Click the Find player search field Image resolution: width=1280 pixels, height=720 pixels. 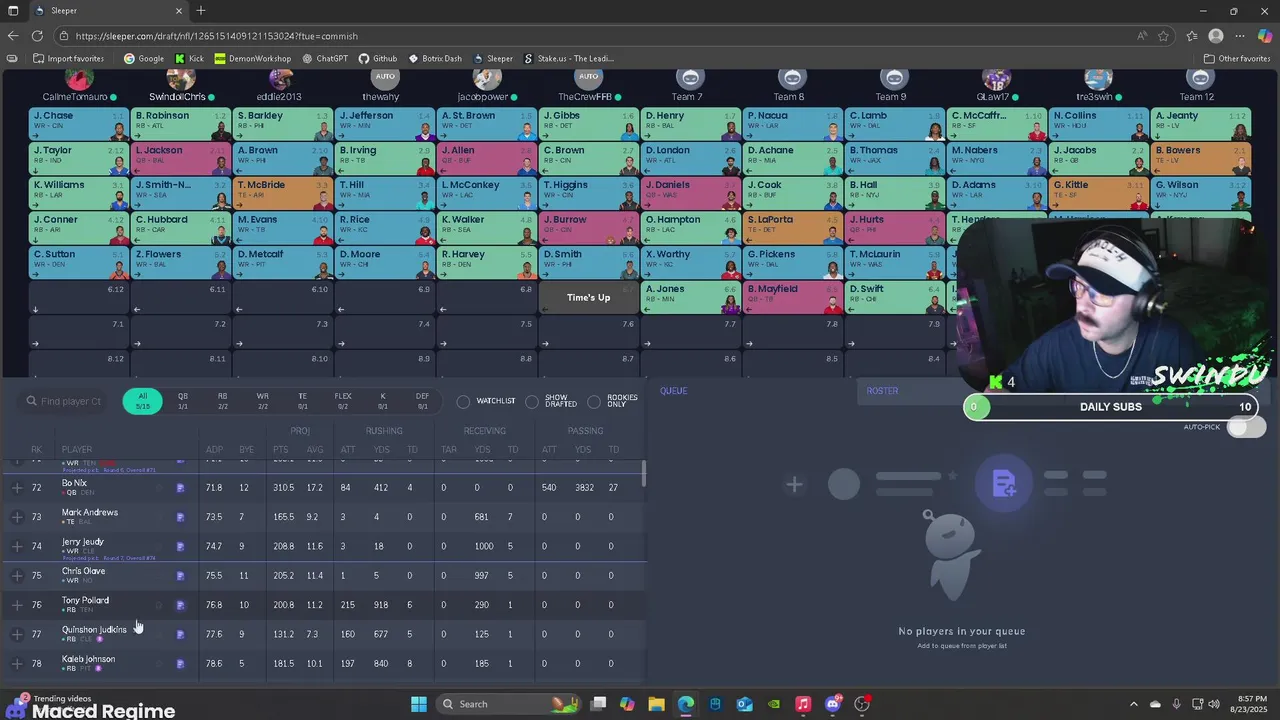coord(64,401)
